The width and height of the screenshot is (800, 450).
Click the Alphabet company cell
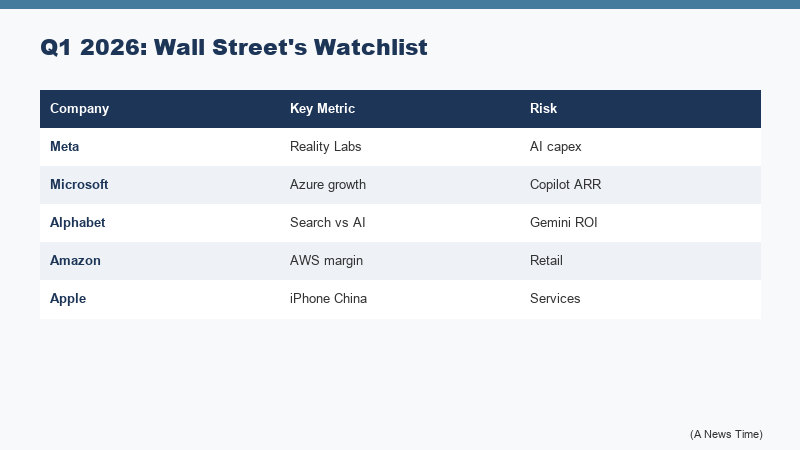(x=78, y=223)
